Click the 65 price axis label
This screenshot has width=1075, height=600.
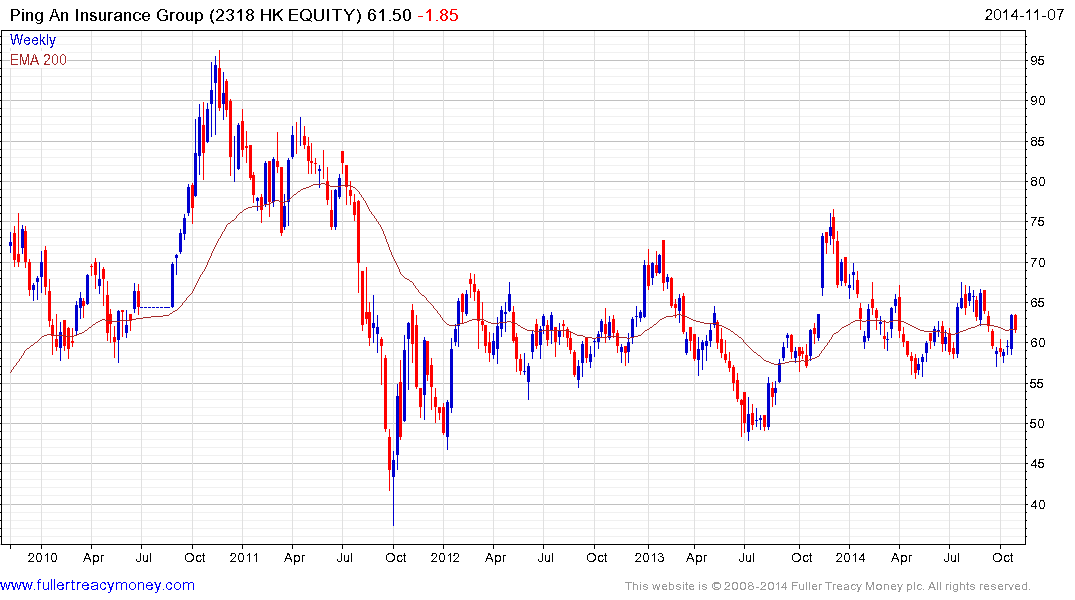coord(1037,302)
